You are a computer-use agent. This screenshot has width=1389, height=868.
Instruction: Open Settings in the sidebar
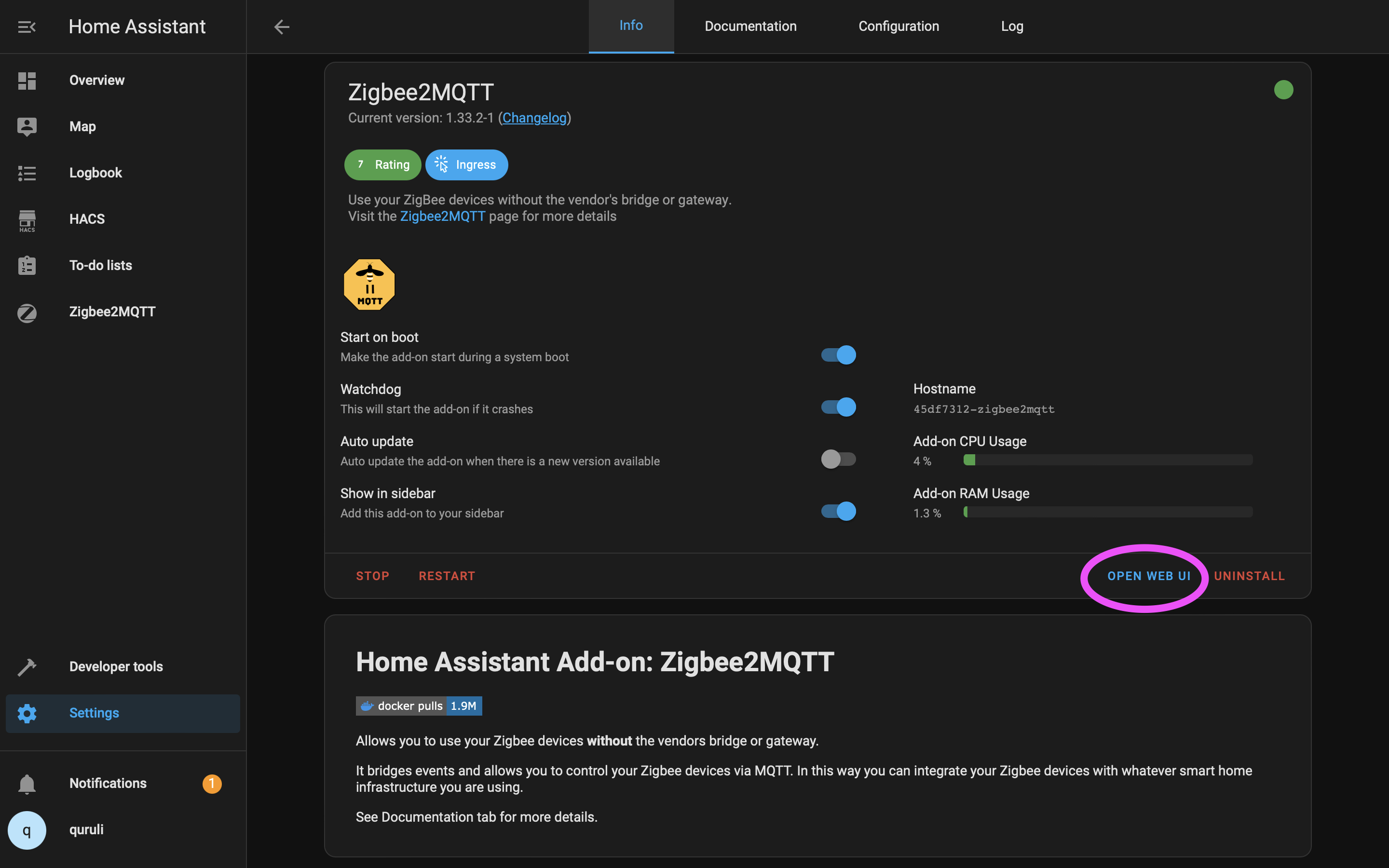123,713
